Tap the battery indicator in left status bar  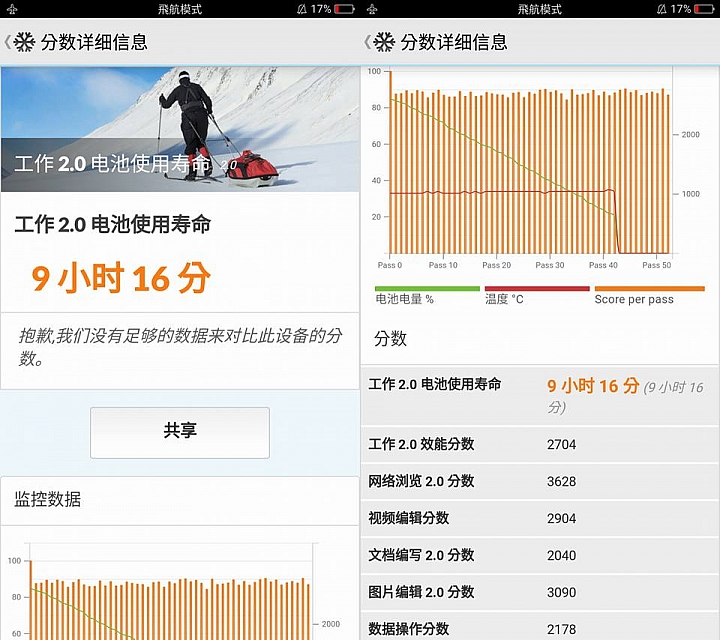point(344,9)
